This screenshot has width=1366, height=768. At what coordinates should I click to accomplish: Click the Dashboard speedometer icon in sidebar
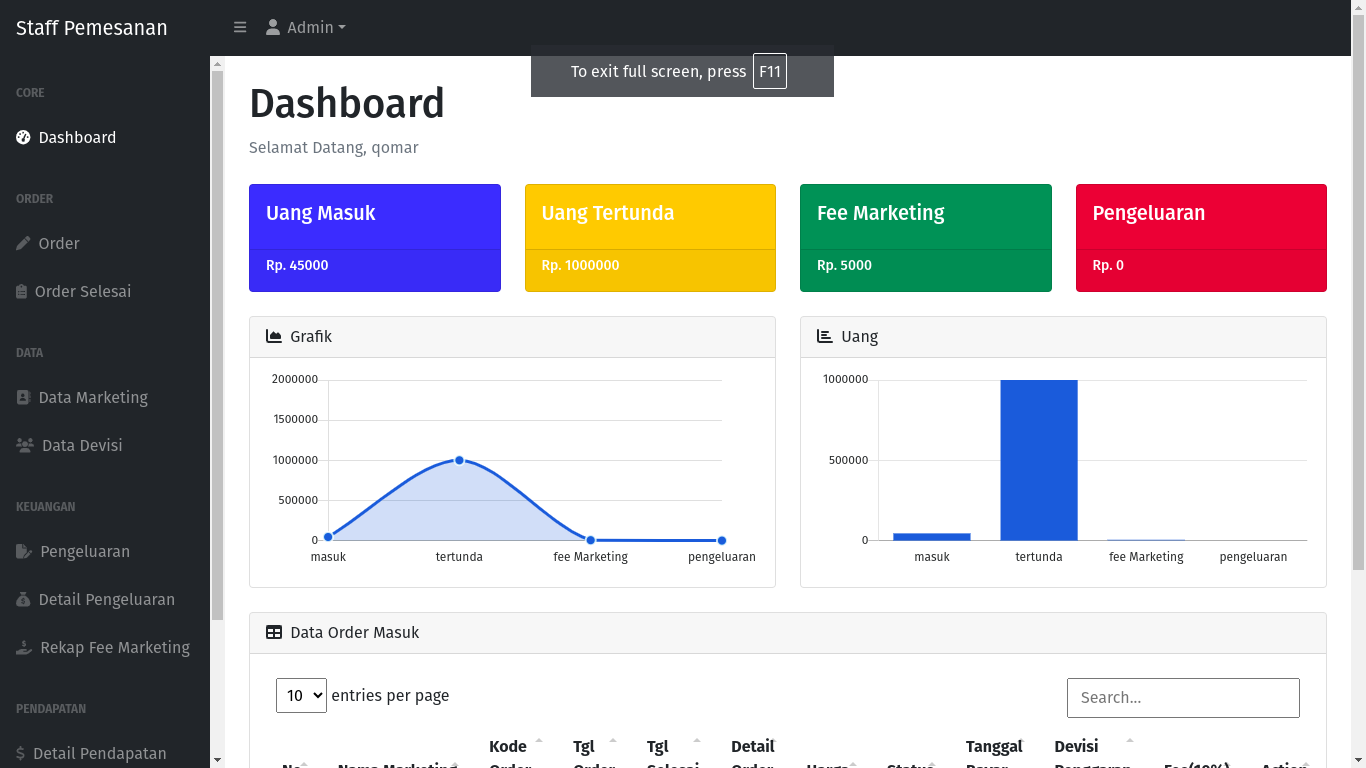coord(24,138)
